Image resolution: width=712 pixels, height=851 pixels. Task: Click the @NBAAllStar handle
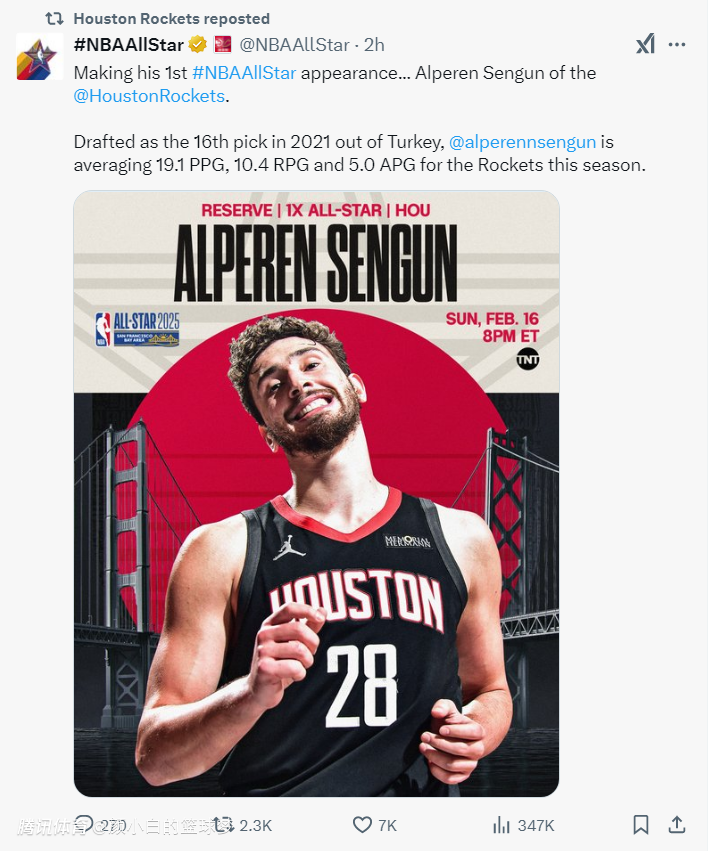coord(294,45)
